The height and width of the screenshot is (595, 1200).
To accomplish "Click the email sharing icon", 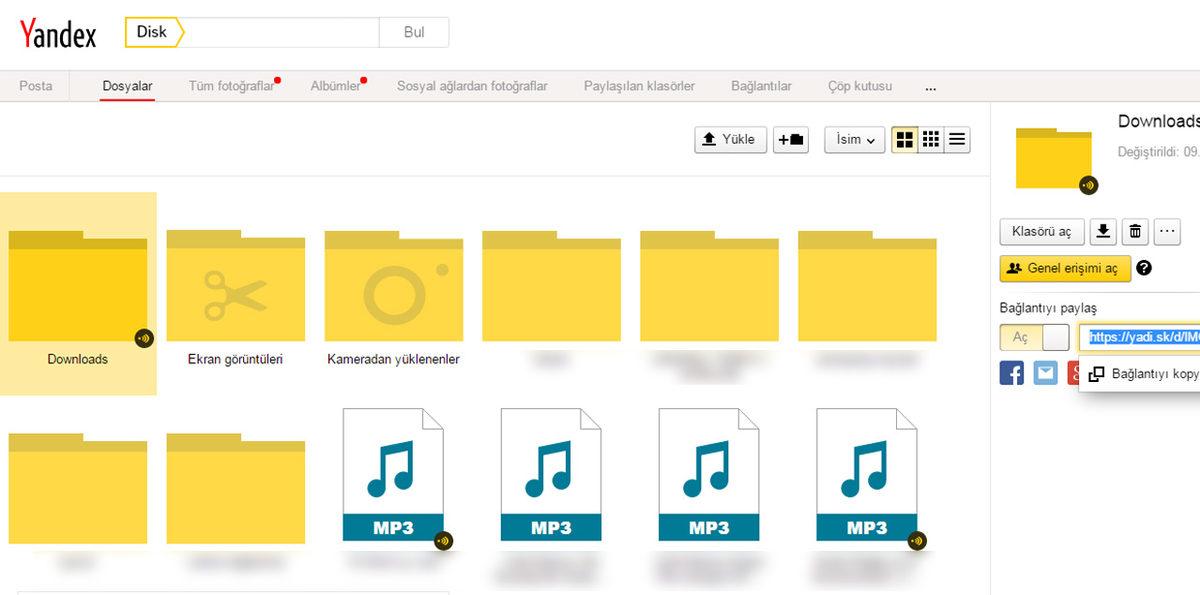I will pyautogui.click(x=1044, y=372).
